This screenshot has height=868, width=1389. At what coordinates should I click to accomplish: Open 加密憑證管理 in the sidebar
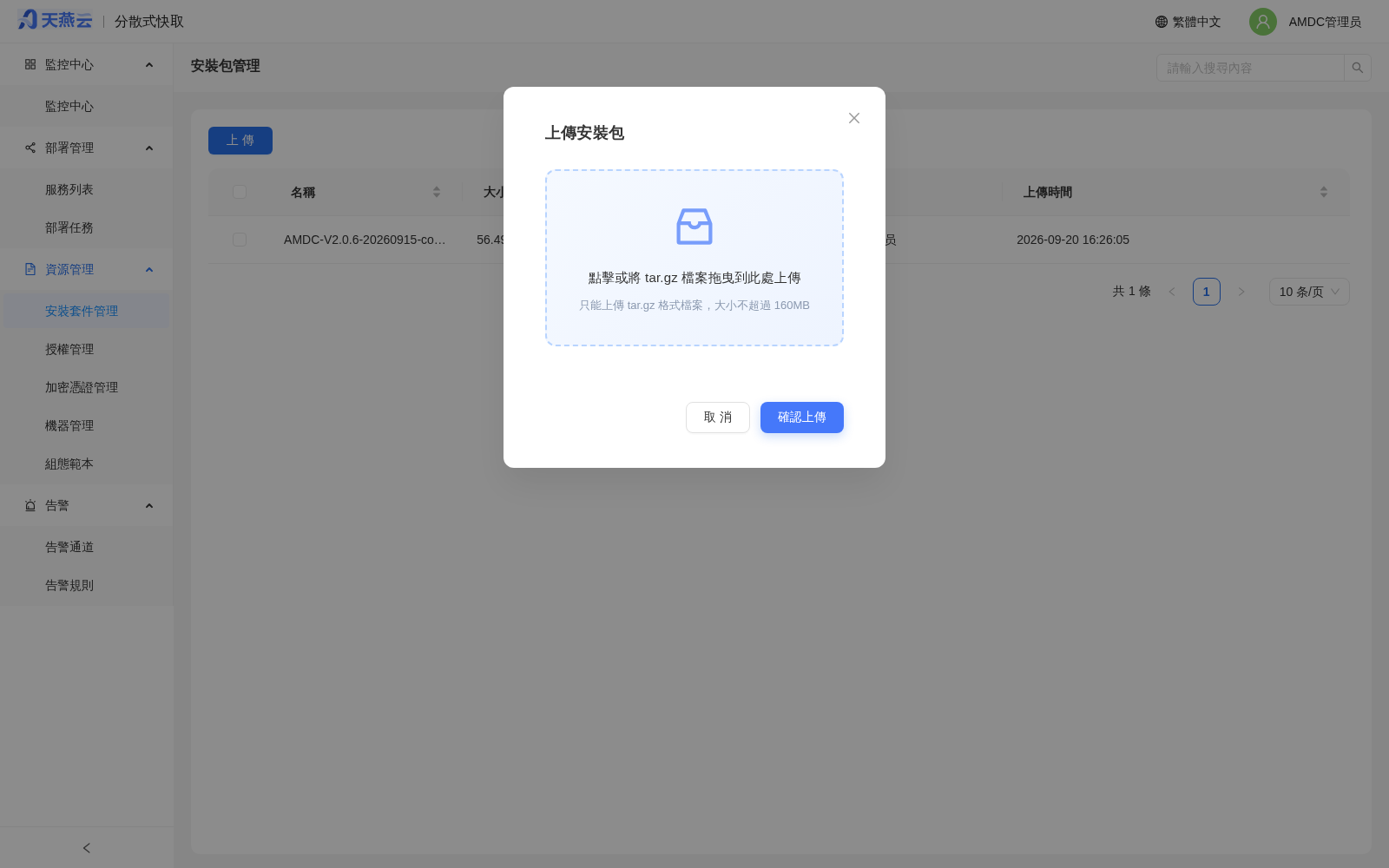coord(87,387)
